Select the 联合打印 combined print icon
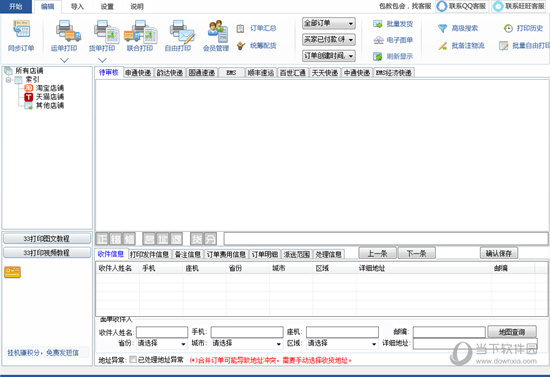The height and width of the screenshot is (377, 550). 140,31
